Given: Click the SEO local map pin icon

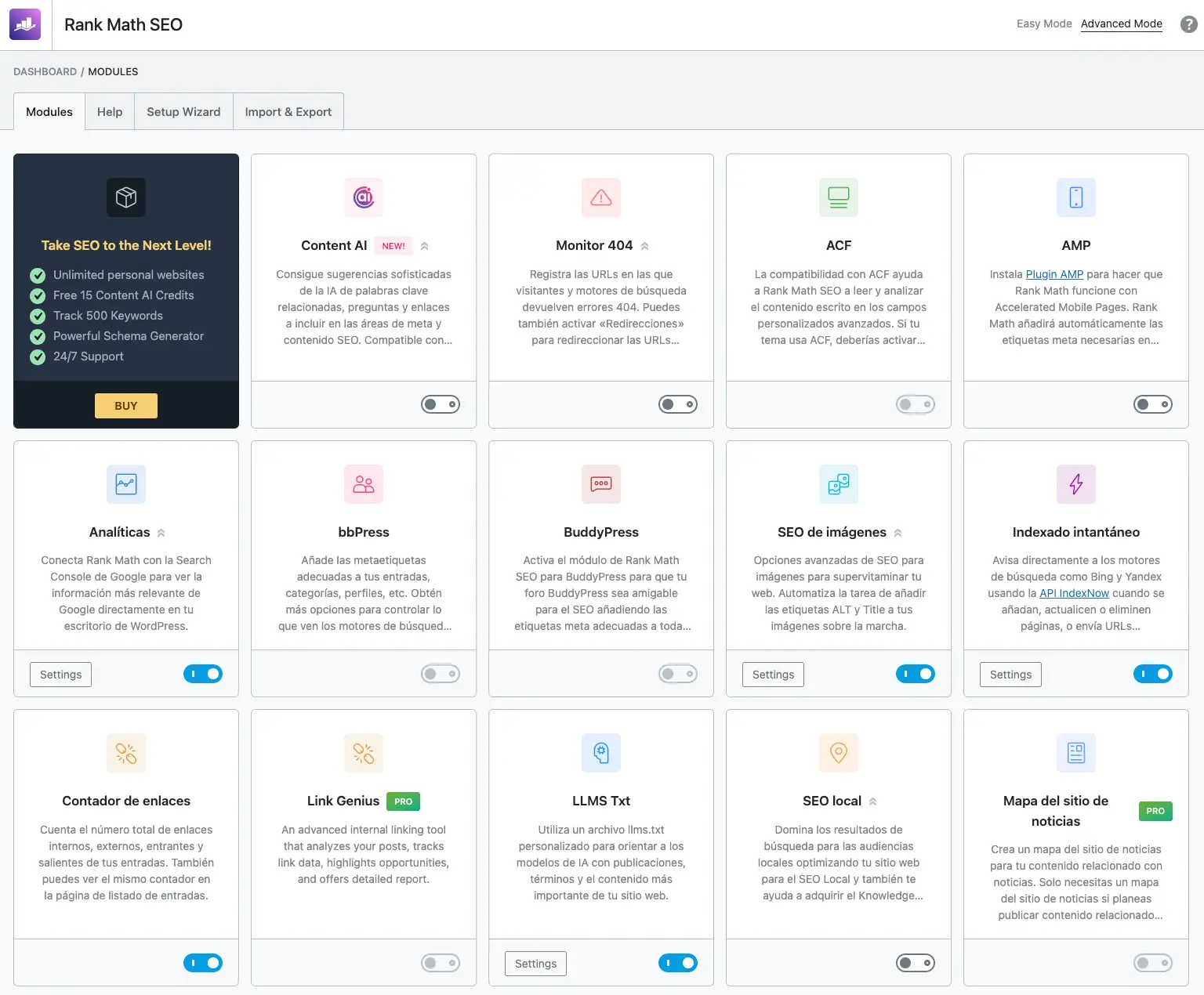Looking at the screenshot, I should pyautogui.click(x=839, y=753).
